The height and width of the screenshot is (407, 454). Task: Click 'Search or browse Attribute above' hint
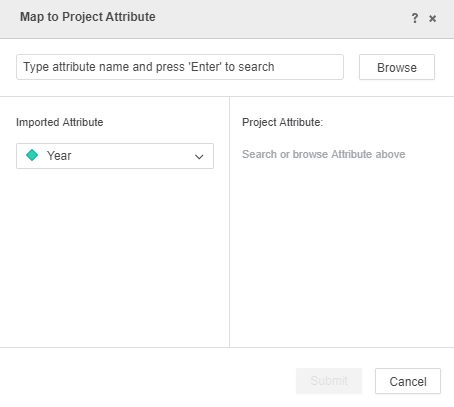(324, 154)
